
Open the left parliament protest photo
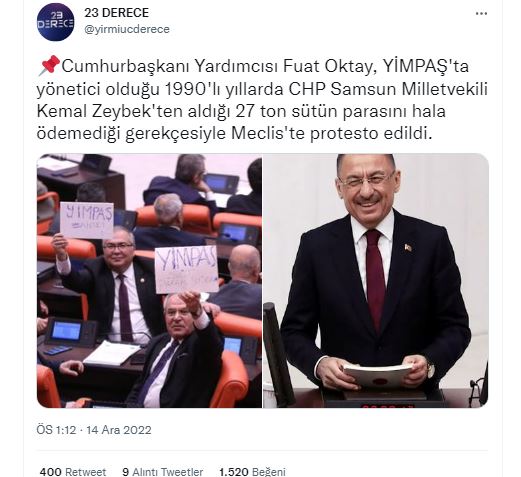click(149, 280)
